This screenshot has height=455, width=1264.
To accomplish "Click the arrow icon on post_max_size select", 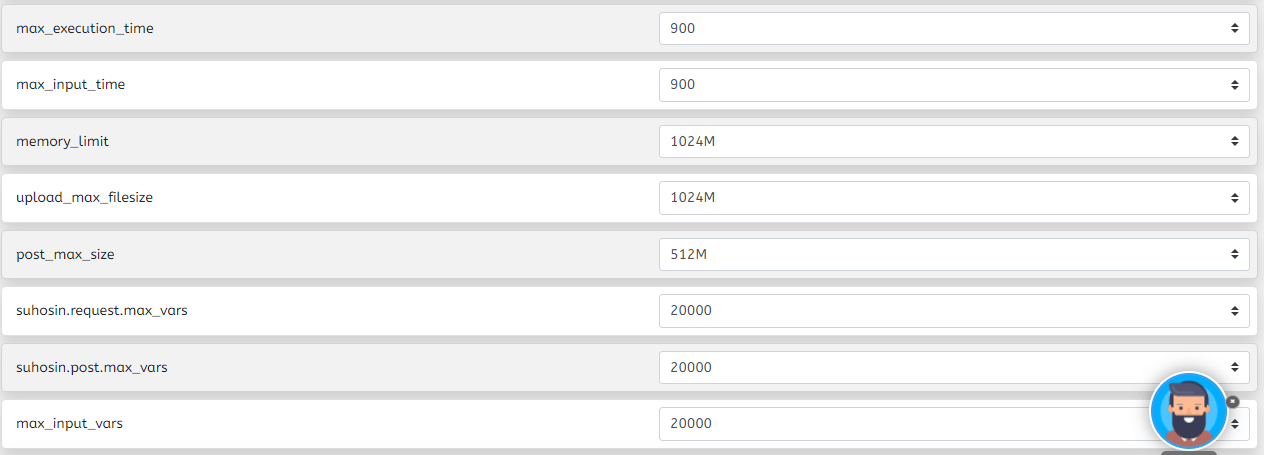I will tap(1235, 255).
